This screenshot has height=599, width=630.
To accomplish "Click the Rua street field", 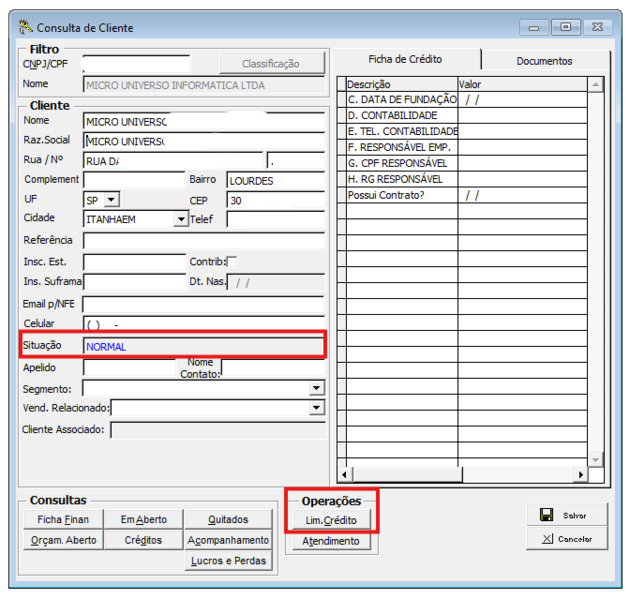I will (x=173, y=161).
